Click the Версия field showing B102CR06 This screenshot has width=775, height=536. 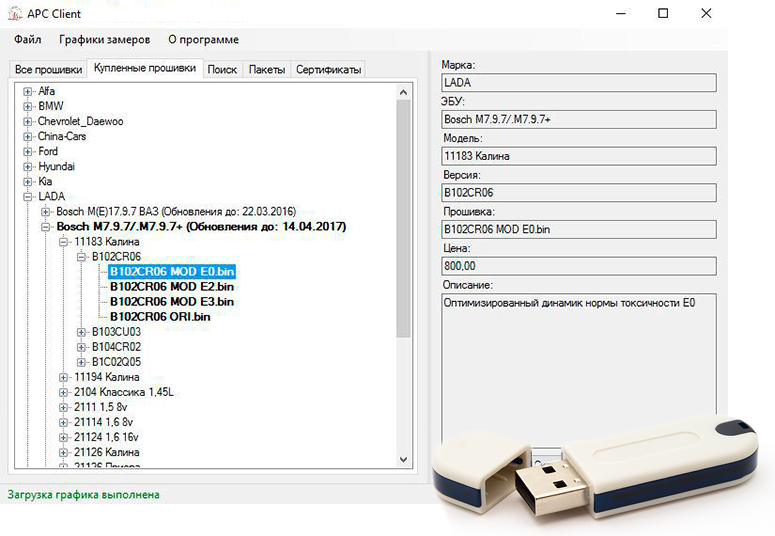(x=578, y=192)
